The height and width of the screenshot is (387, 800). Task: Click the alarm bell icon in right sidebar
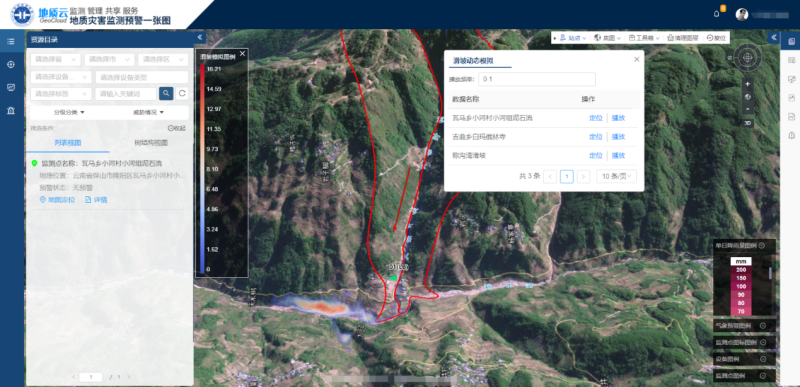[x=791, y=135]
